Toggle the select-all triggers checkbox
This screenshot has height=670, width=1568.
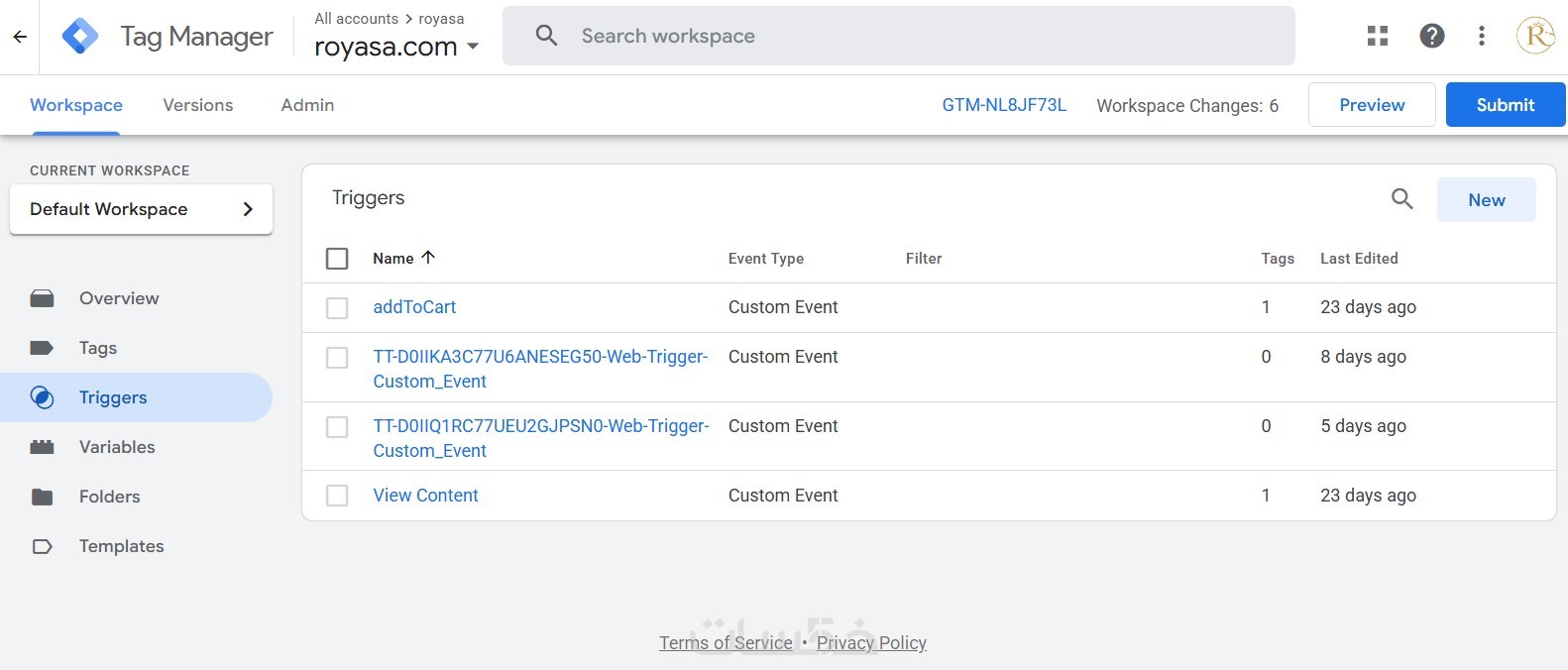pyautogui.click(x=337, y=259)
